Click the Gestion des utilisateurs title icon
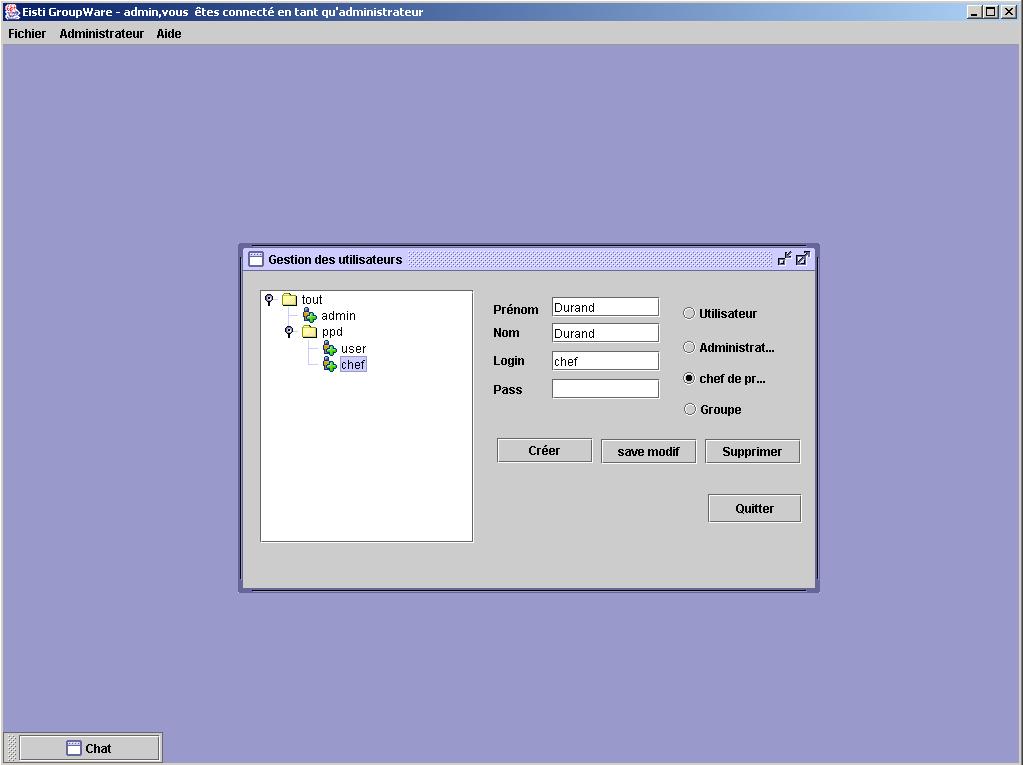 (x=256, y=259)
